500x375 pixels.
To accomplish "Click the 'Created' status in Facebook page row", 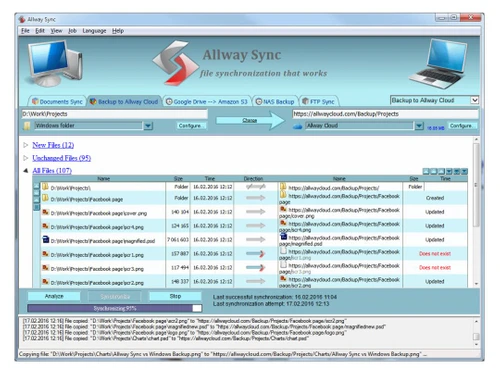I will 435,198.
